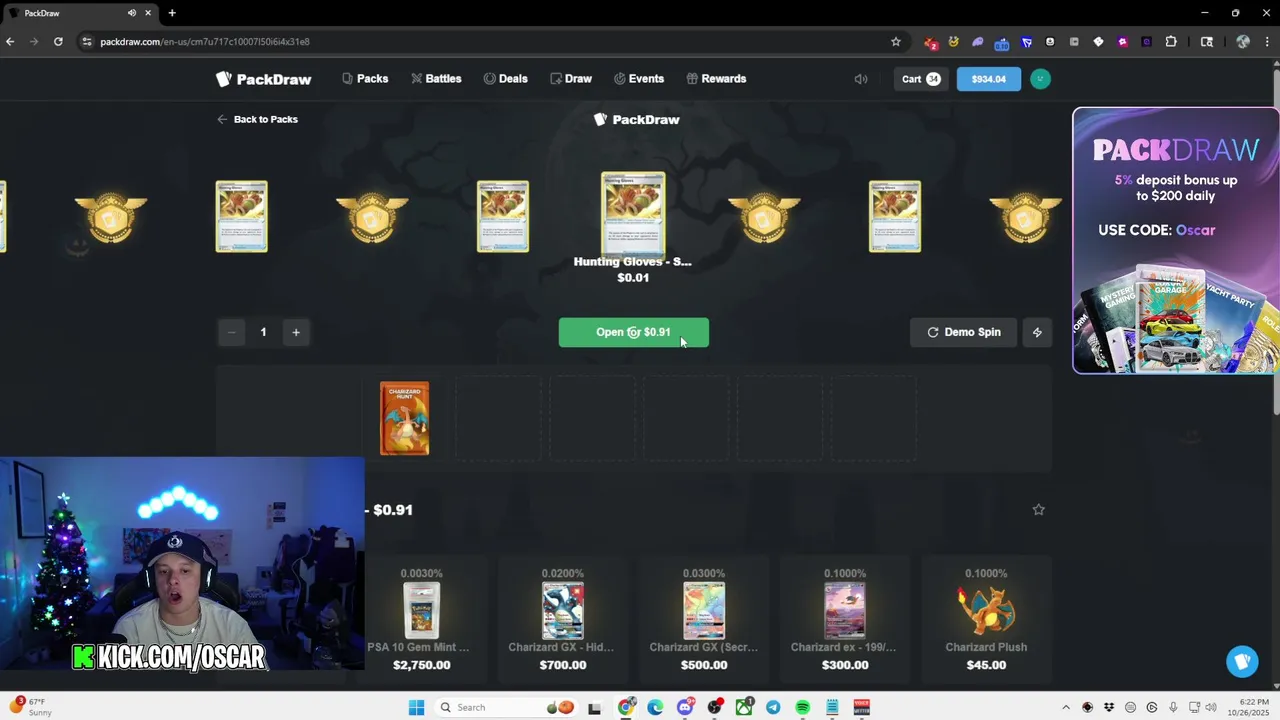
Task: Open the Rewards page
Action: 716,79
